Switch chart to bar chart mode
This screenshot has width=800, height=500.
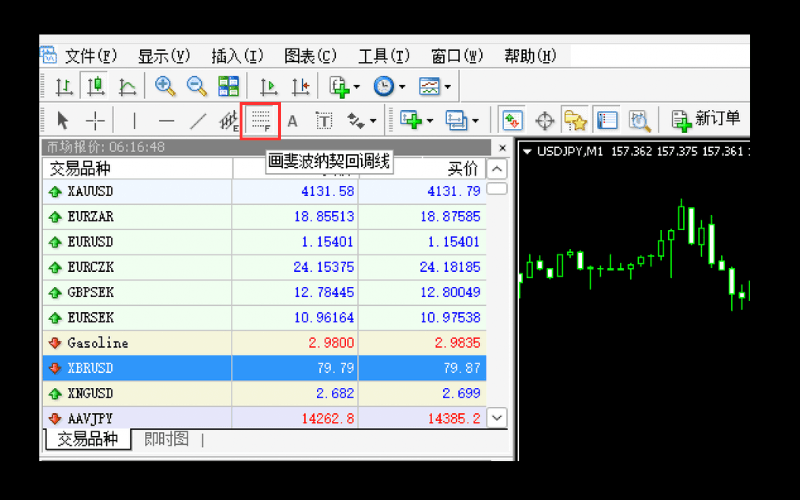coord(64,86)
